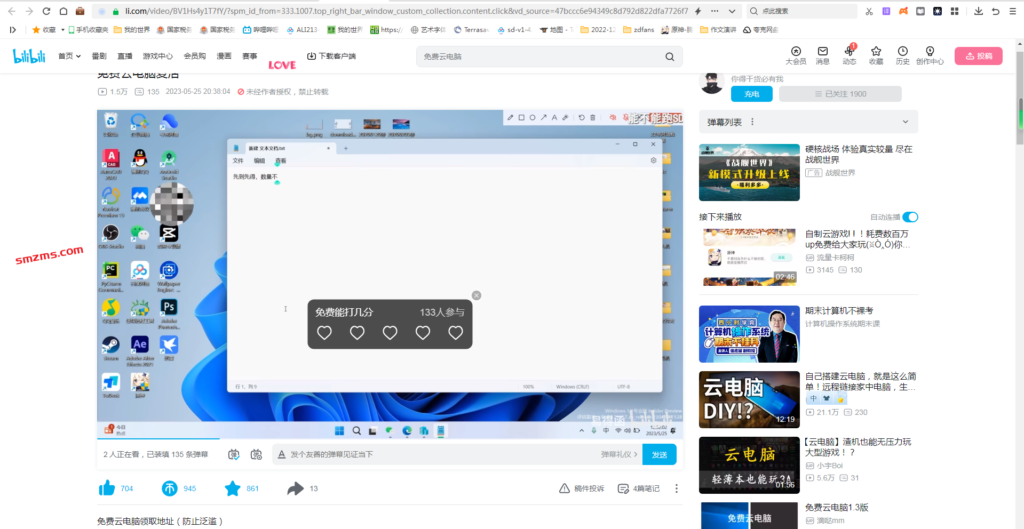Open the 夸克网盘 bookmark
The width and height of the screenshot is (1024, 529).
761,29
